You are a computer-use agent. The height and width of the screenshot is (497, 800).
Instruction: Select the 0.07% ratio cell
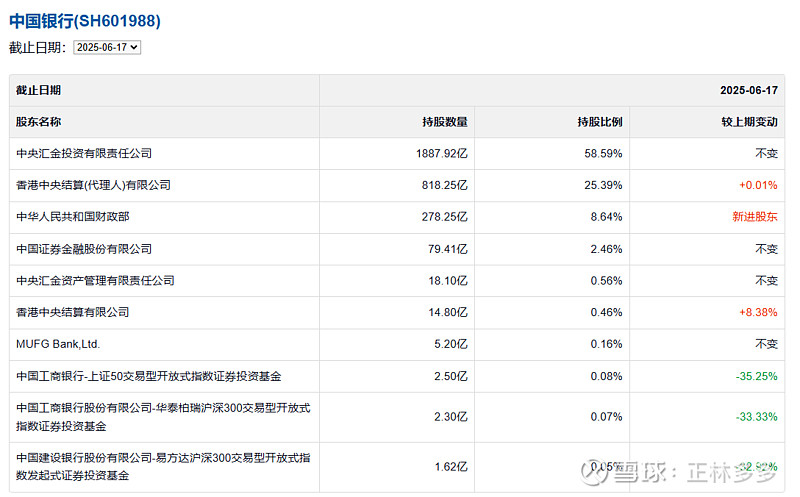[x=606, y=417]
